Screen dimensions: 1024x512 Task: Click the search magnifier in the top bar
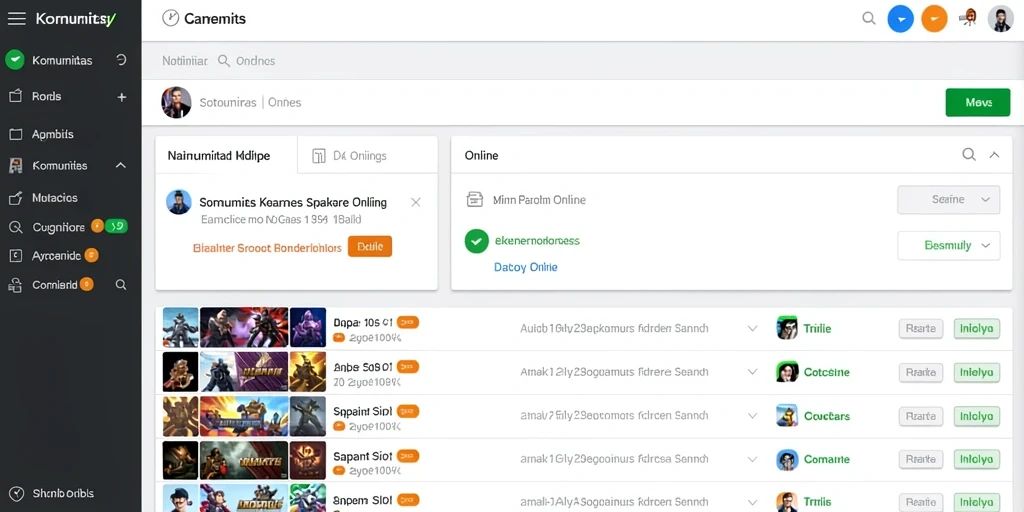pyautogui.click(x=869, y=19)
